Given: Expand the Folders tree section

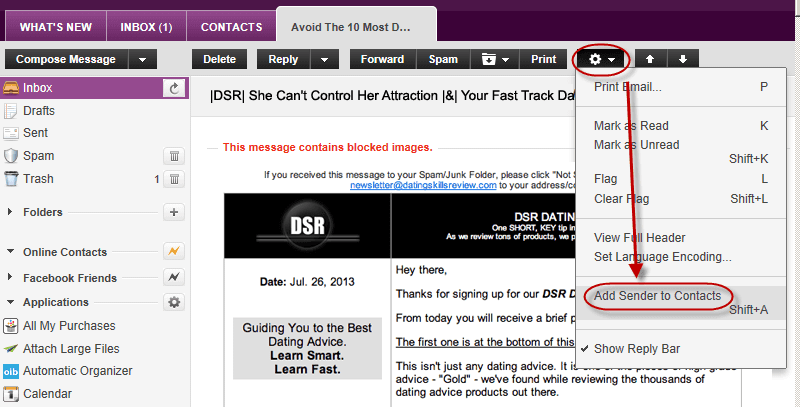Looking at the screenshot, I should tap(10, 212).
